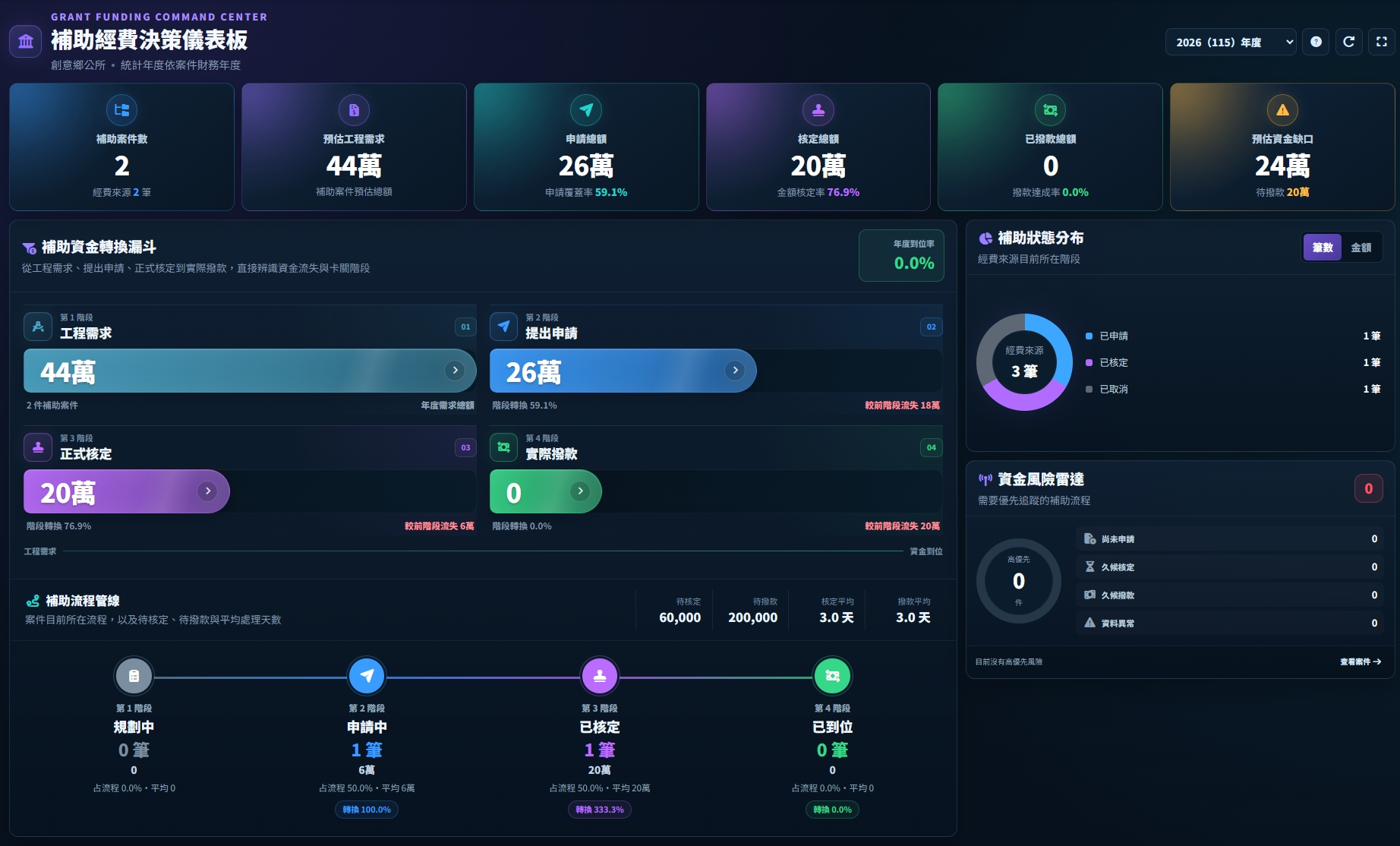Click the refresh icon in header
The image size is (1400, 846).
(x=1348, y=42)
